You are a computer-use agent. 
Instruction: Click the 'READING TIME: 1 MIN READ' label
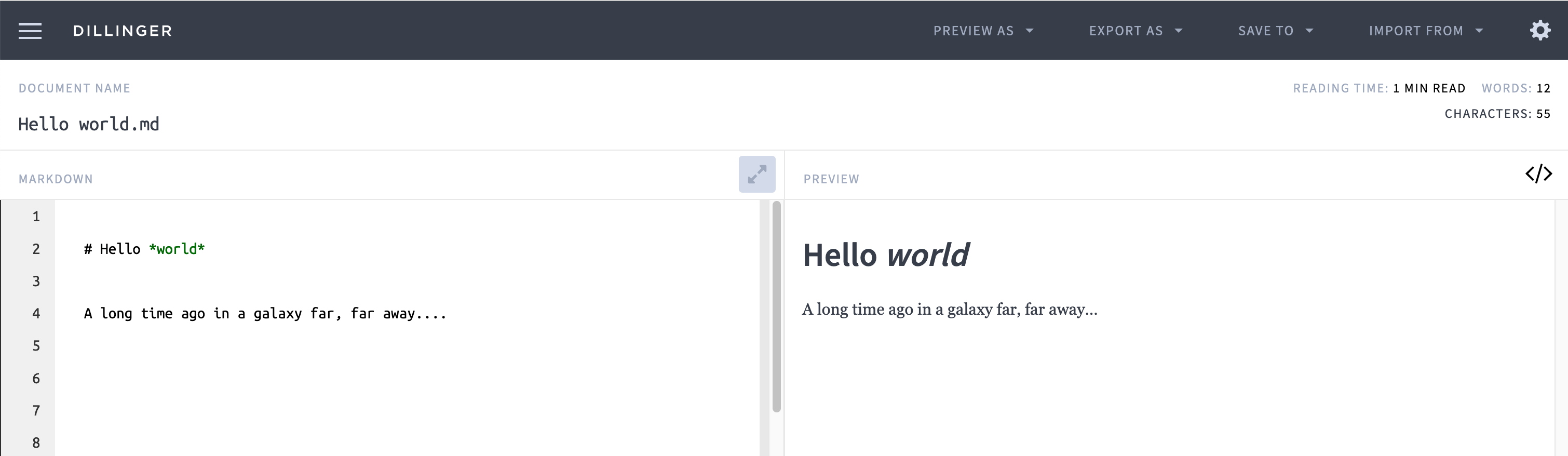tap(1378, 88)
